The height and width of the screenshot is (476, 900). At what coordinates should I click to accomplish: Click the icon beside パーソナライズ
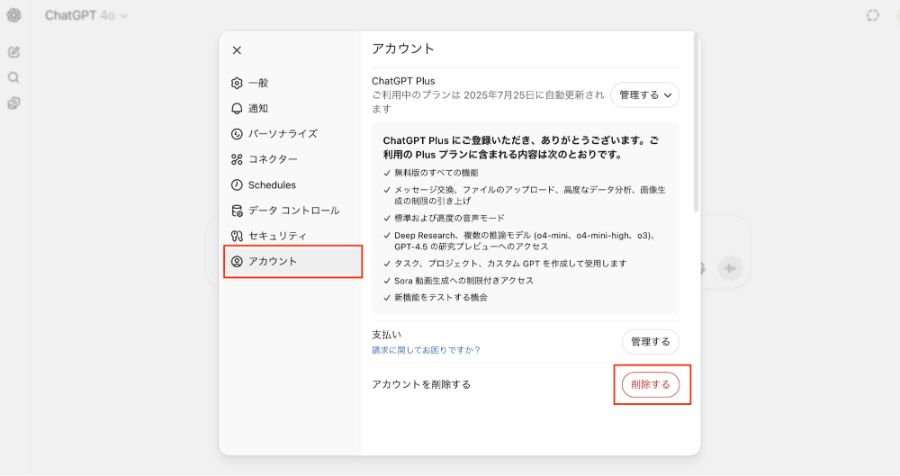pos(236,134)
